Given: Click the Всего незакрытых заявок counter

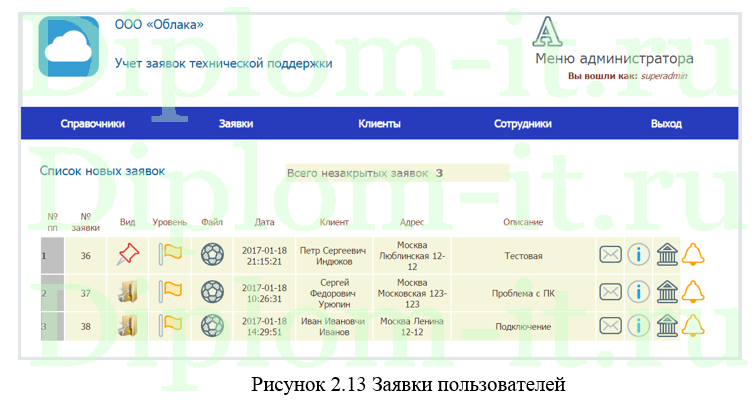Looking at the screenshot, I should click(397, 173).
